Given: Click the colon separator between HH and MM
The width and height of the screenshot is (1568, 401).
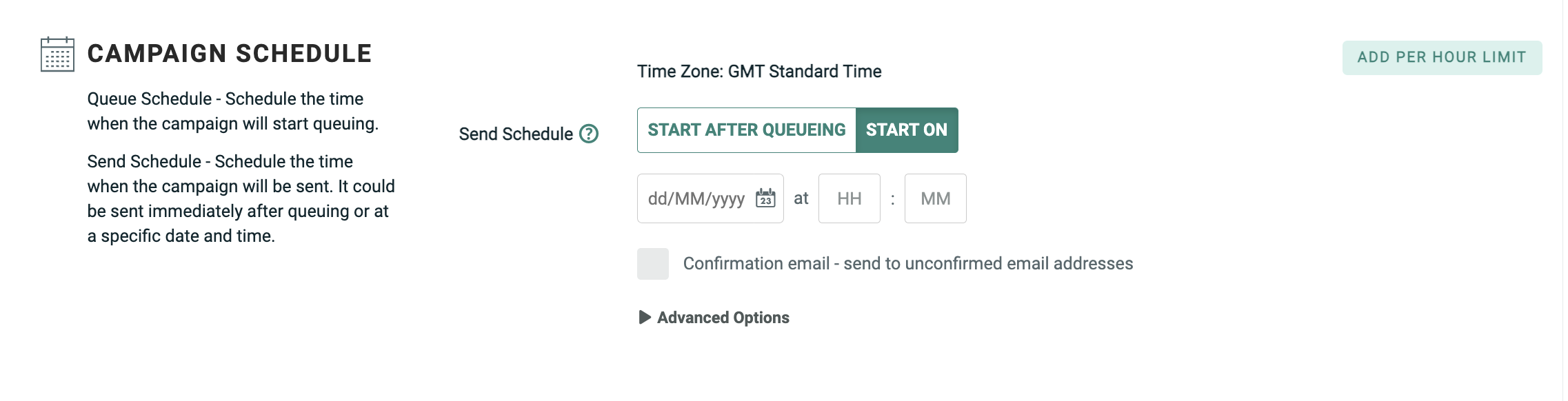Looking at the screenshot, I should click(x=892, y=199).
